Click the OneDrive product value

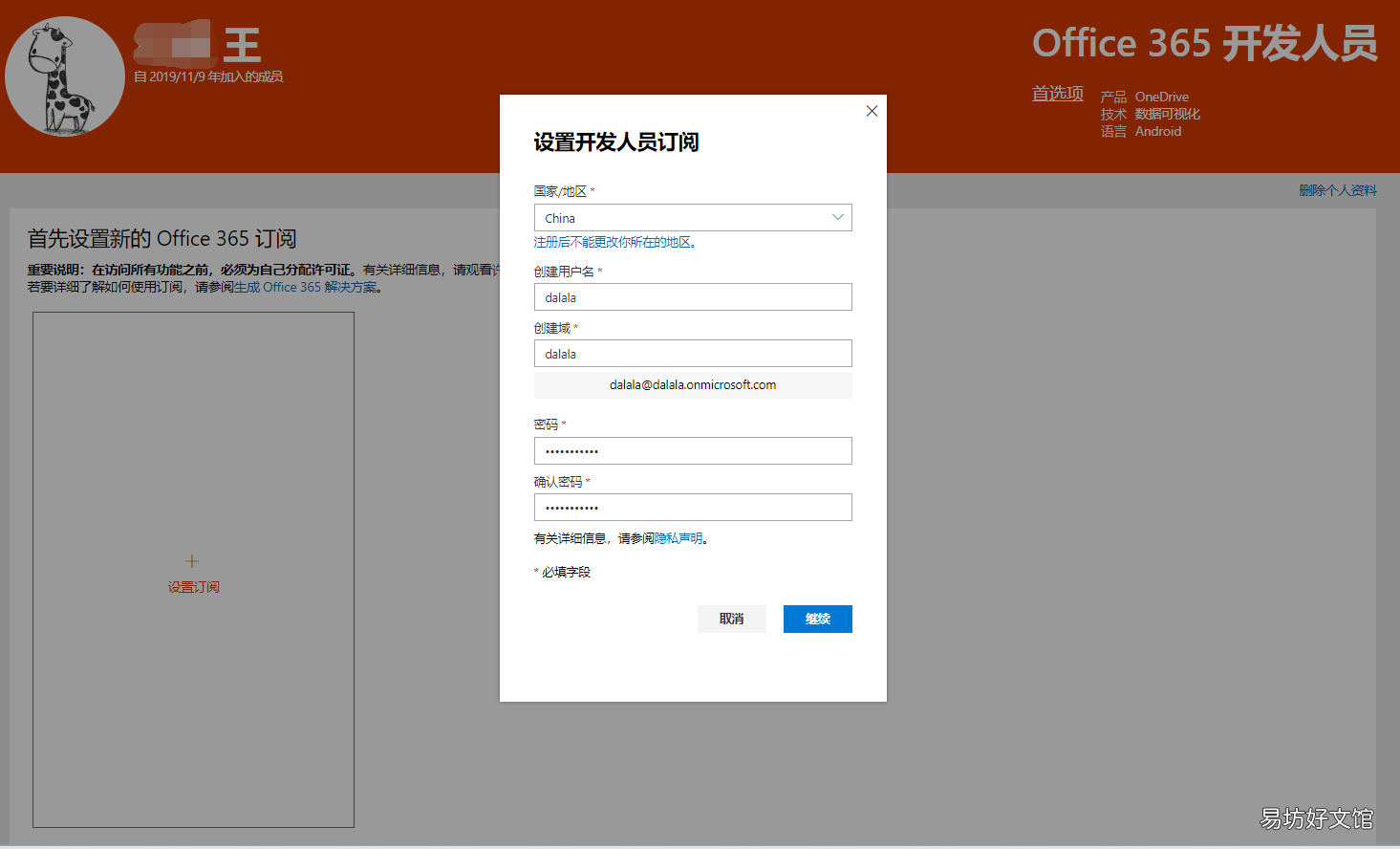point(1162,97)
